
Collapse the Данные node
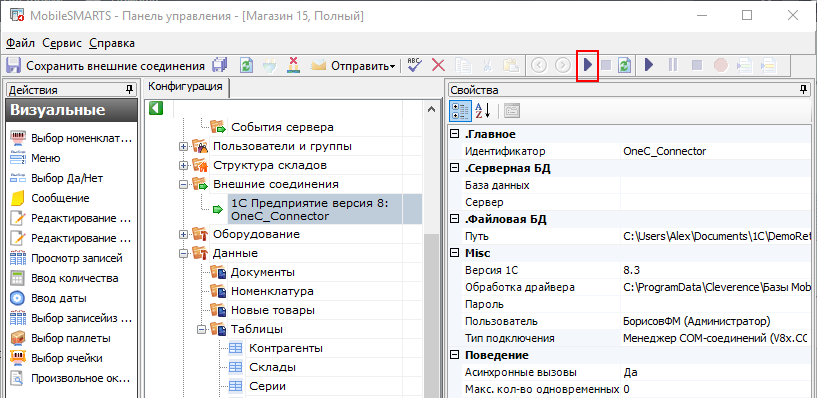(x=183, y=253)
